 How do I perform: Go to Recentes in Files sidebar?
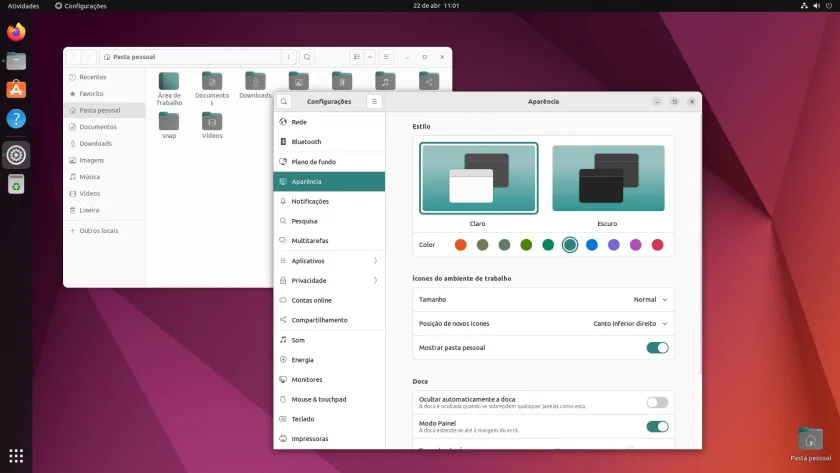[x=104, y=77]
